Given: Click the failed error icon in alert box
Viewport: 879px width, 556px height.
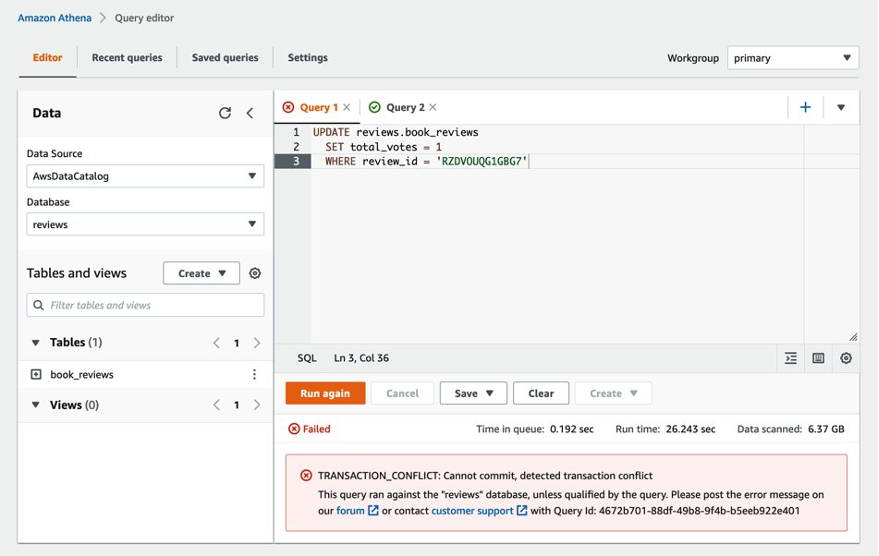Looking at the screenshot, I should pos(306,475).
